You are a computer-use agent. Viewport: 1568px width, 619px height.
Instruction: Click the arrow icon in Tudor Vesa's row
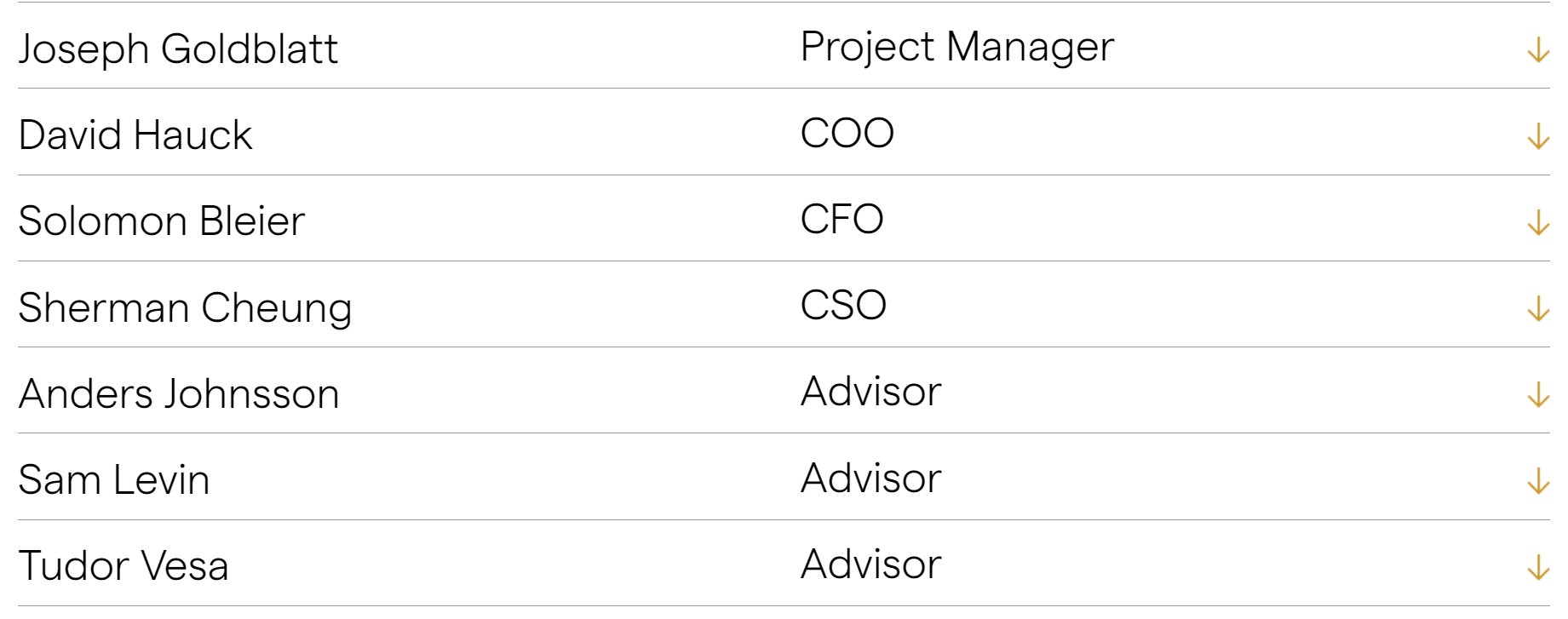(x=1537, y=567)
